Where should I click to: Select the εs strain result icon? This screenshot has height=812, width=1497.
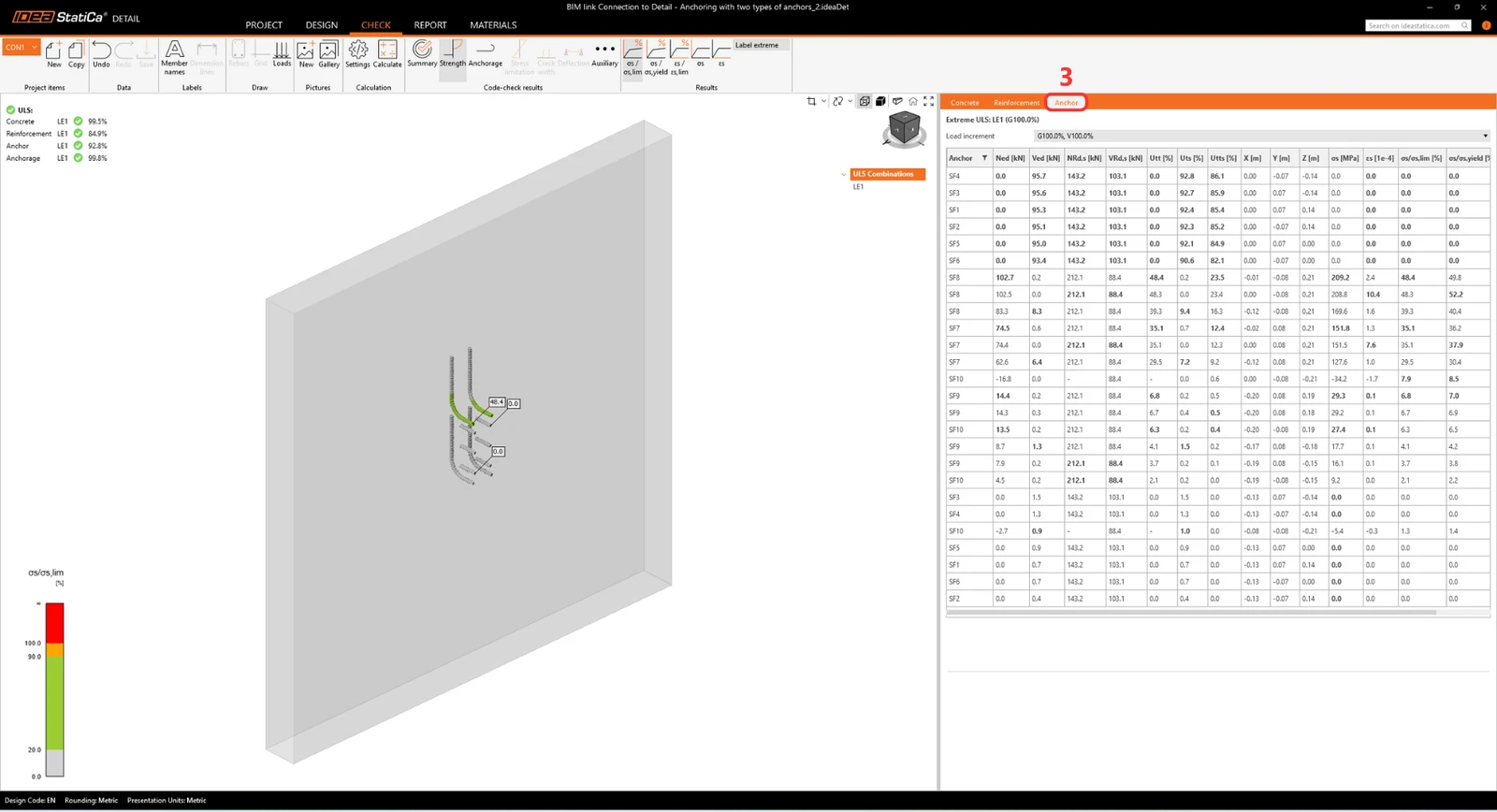(x=721, y=53)
